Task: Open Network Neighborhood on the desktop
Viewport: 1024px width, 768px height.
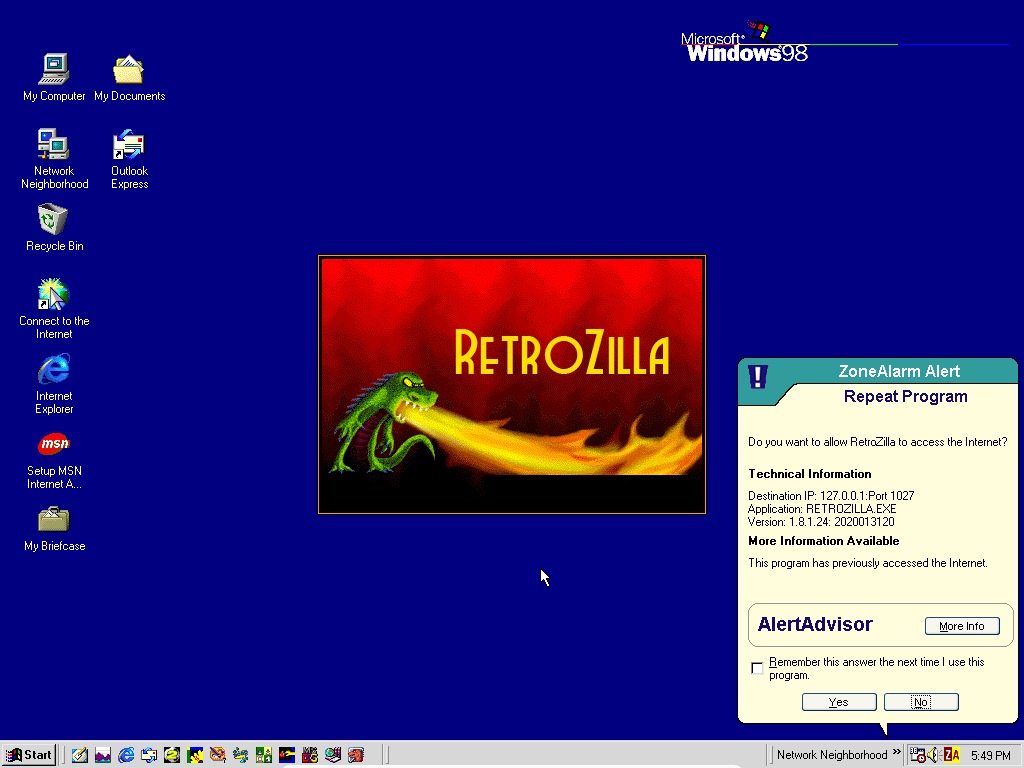Action: click(x=53, y=145)
